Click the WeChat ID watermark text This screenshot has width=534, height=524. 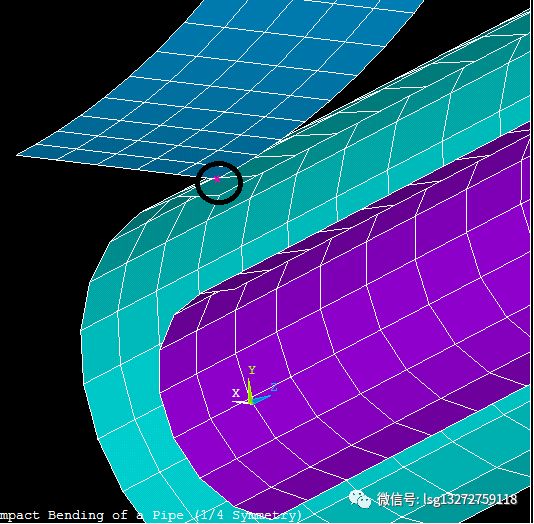click(x=447, y=499)
